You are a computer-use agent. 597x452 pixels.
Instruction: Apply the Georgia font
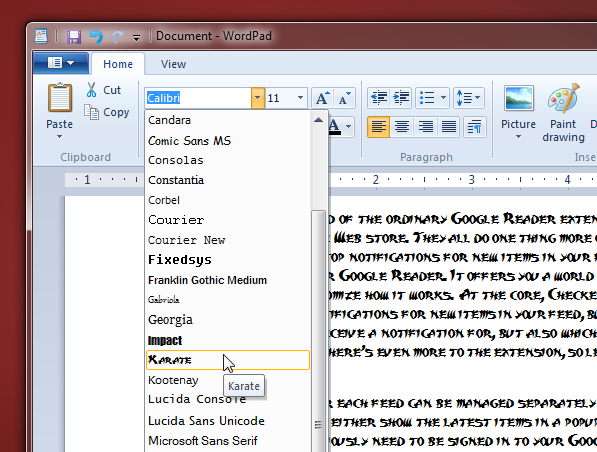pyautogui.click(x=228, y=320)
